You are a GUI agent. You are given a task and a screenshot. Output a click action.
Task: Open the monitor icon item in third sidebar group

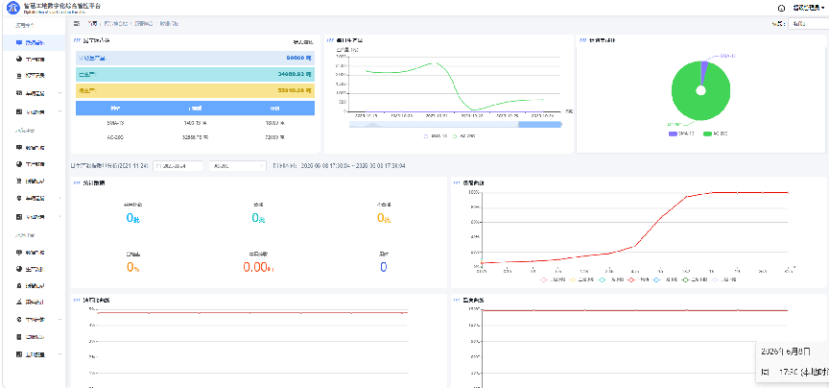33,252
